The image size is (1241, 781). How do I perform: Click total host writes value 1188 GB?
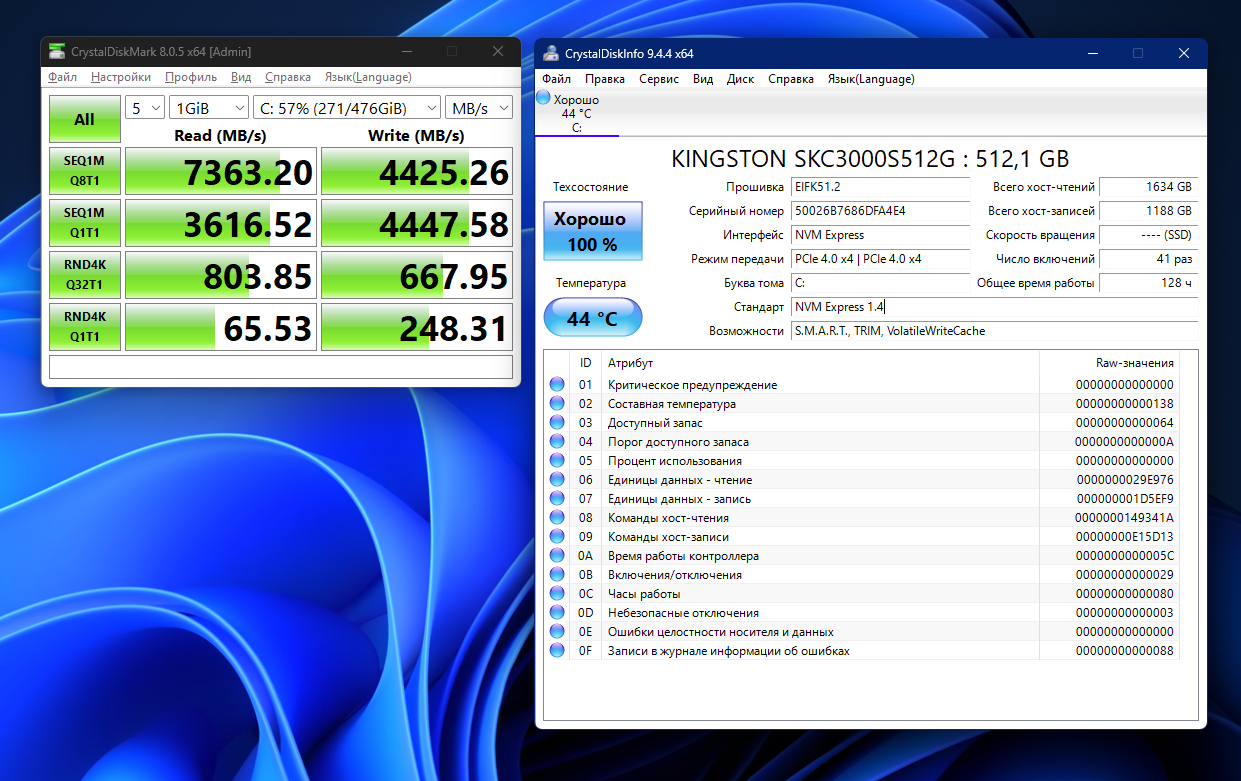1148,211
